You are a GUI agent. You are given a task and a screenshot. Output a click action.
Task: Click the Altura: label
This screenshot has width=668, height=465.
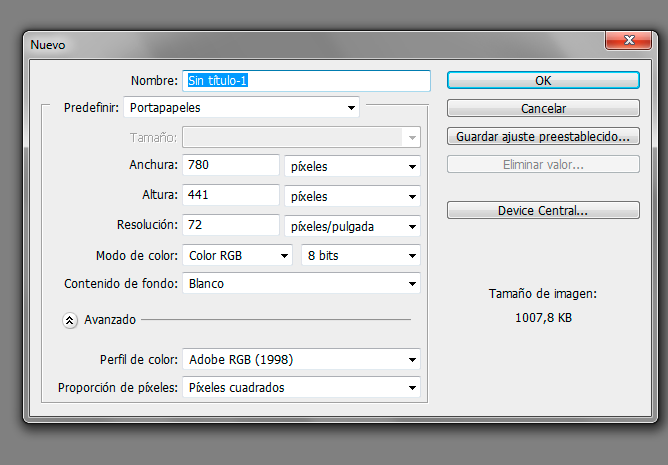coord(160,195)
